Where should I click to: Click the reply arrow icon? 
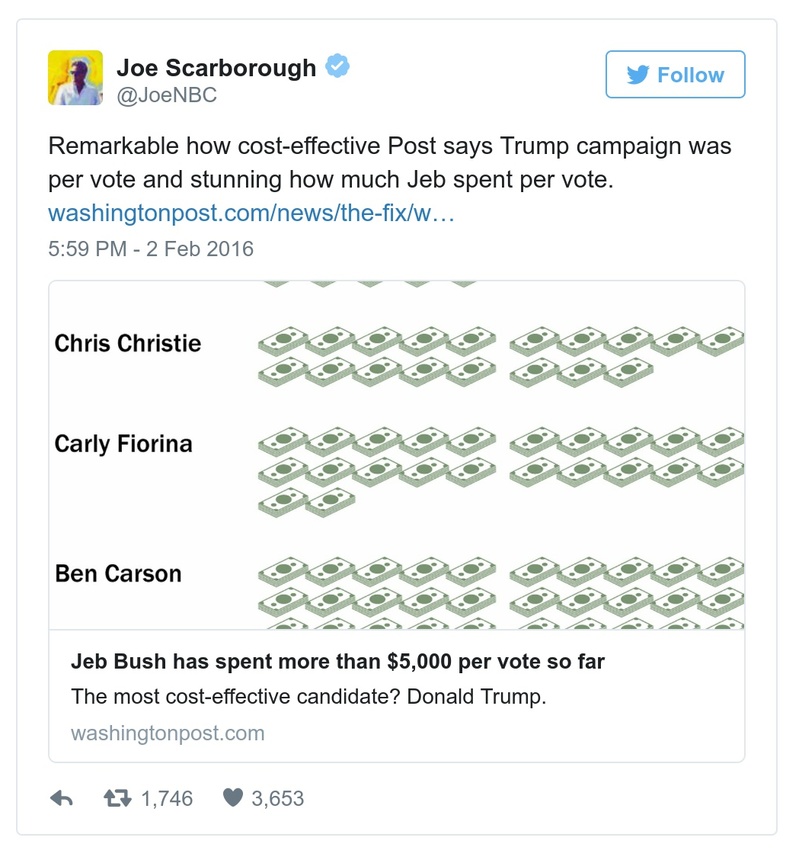[62, 798]
